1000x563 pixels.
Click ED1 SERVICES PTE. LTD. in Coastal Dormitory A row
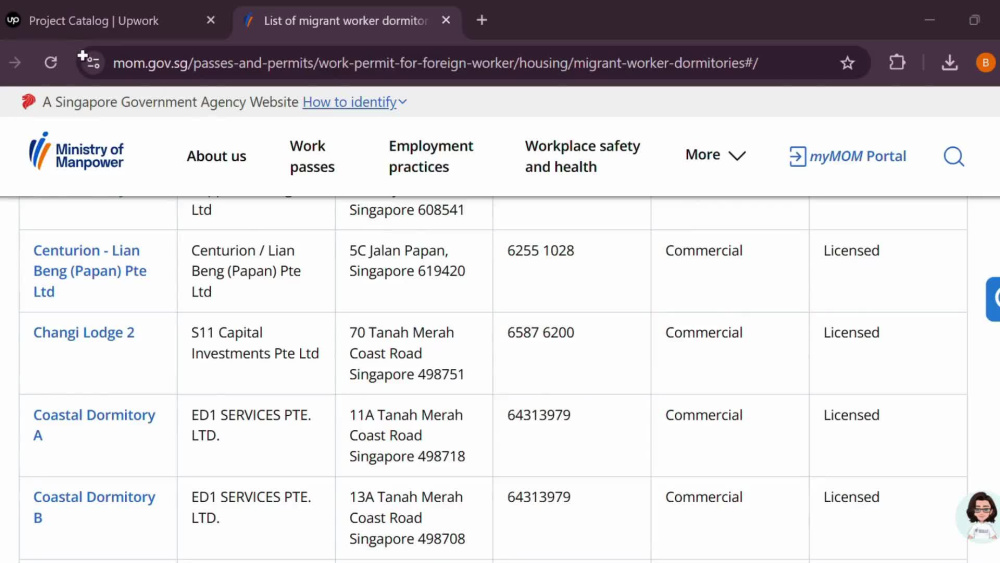(251, 425)
